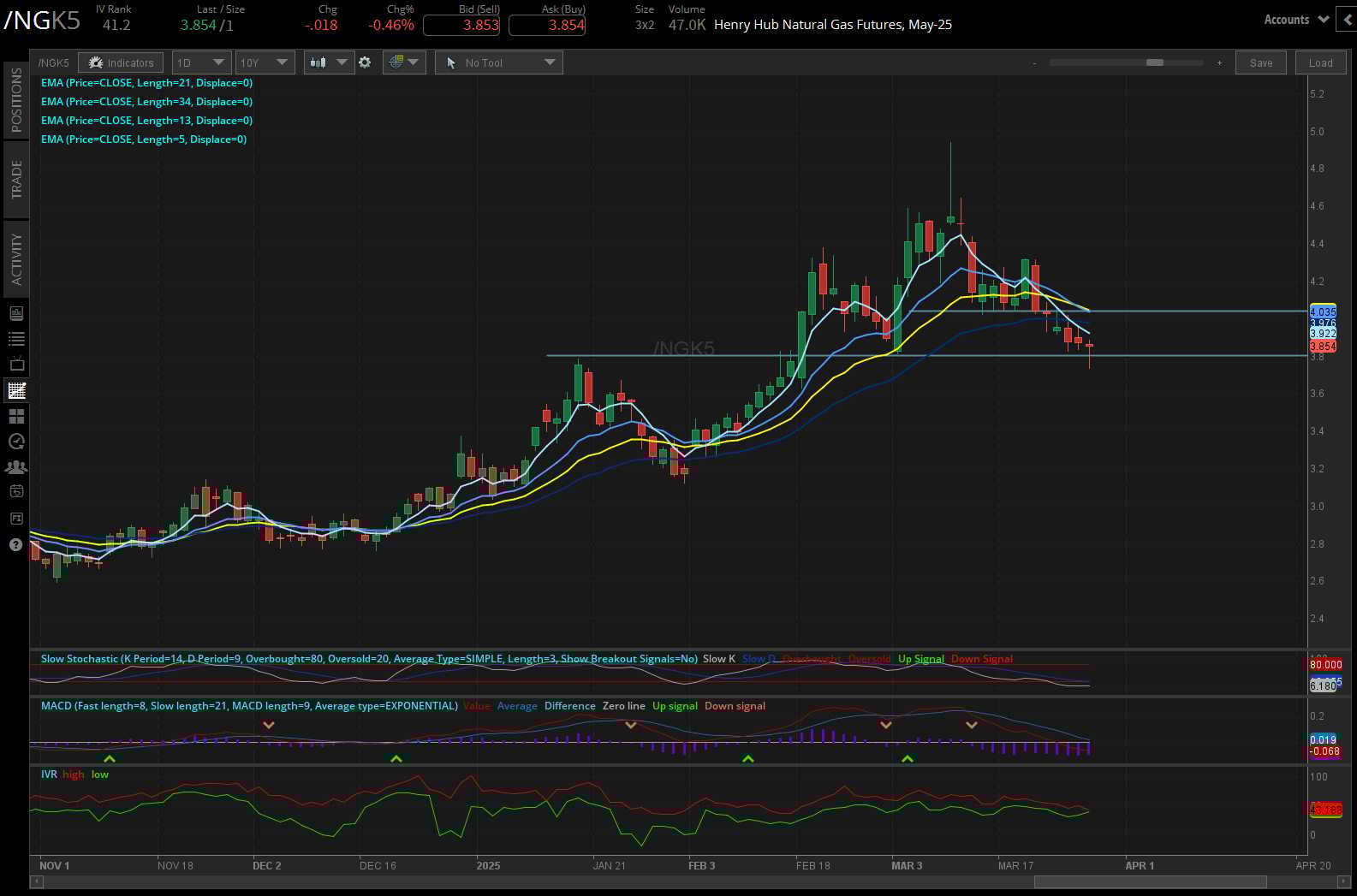Open the crosshair cursor mode dropdown
1357x896 pixels.
point(404,62)
